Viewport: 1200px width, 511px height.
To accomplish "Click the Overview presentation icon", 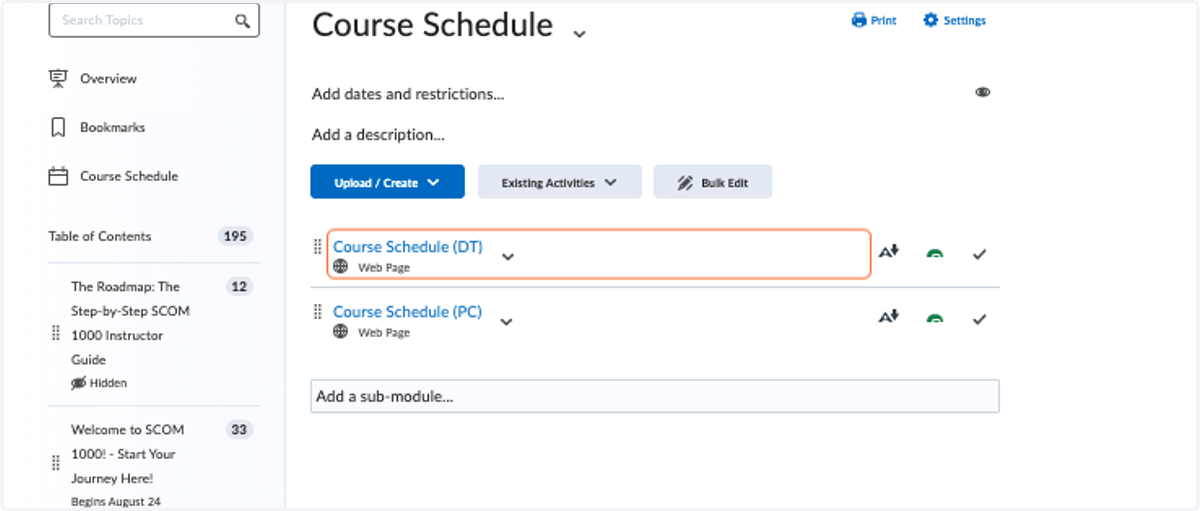I will [58, 78].
